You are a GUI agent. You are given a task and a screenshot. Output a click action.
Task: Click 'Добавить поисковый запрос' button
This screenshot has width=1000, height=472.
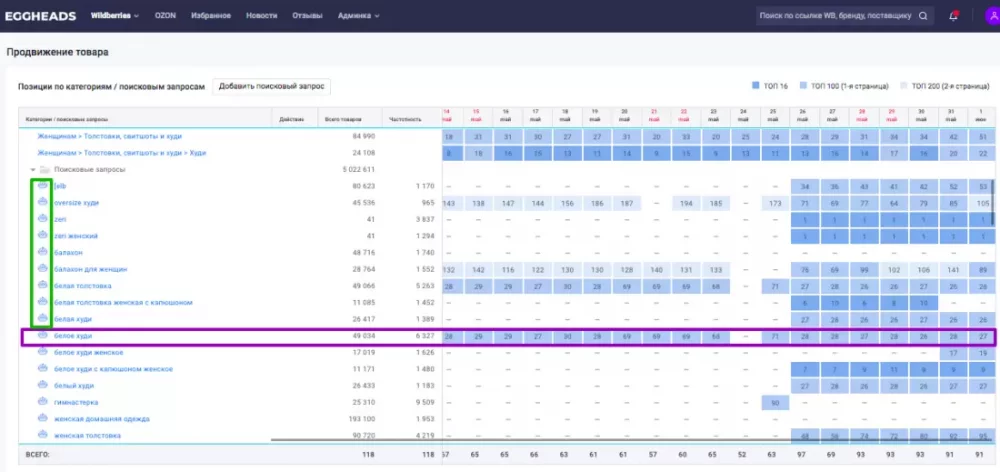tap(272, 87)
